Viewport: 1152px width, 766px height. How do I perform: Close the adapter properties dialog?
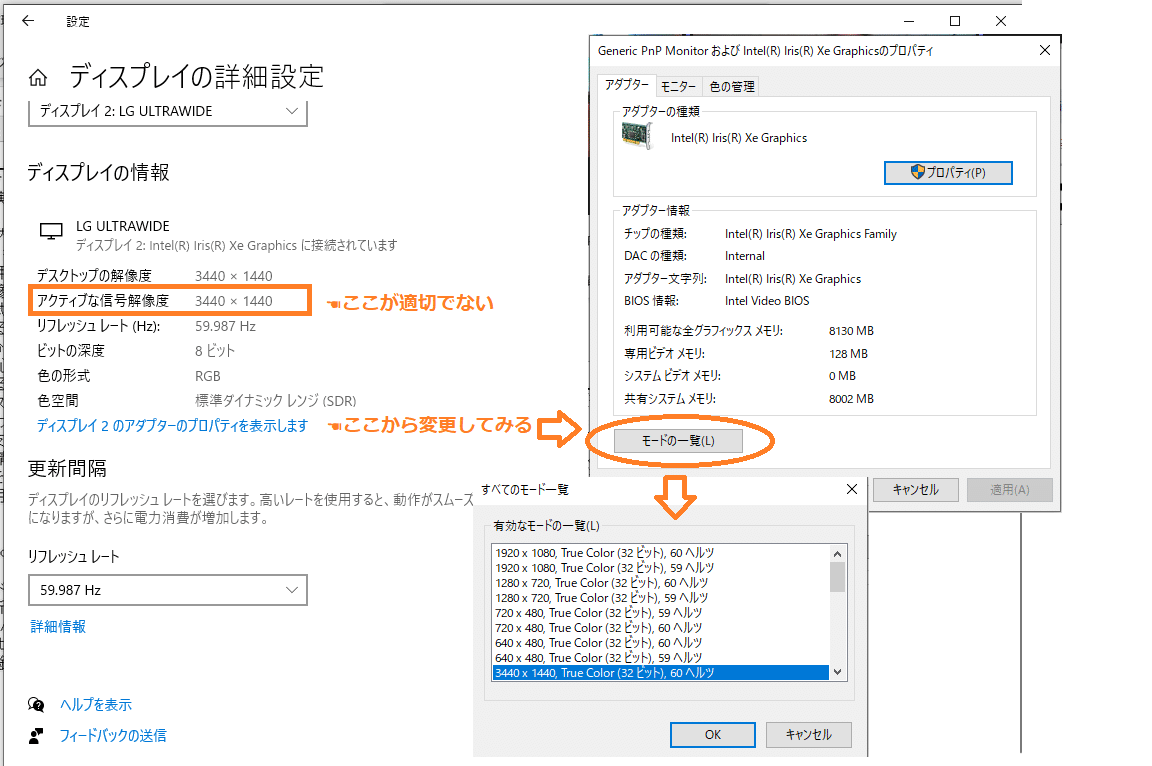[1045, 50]
